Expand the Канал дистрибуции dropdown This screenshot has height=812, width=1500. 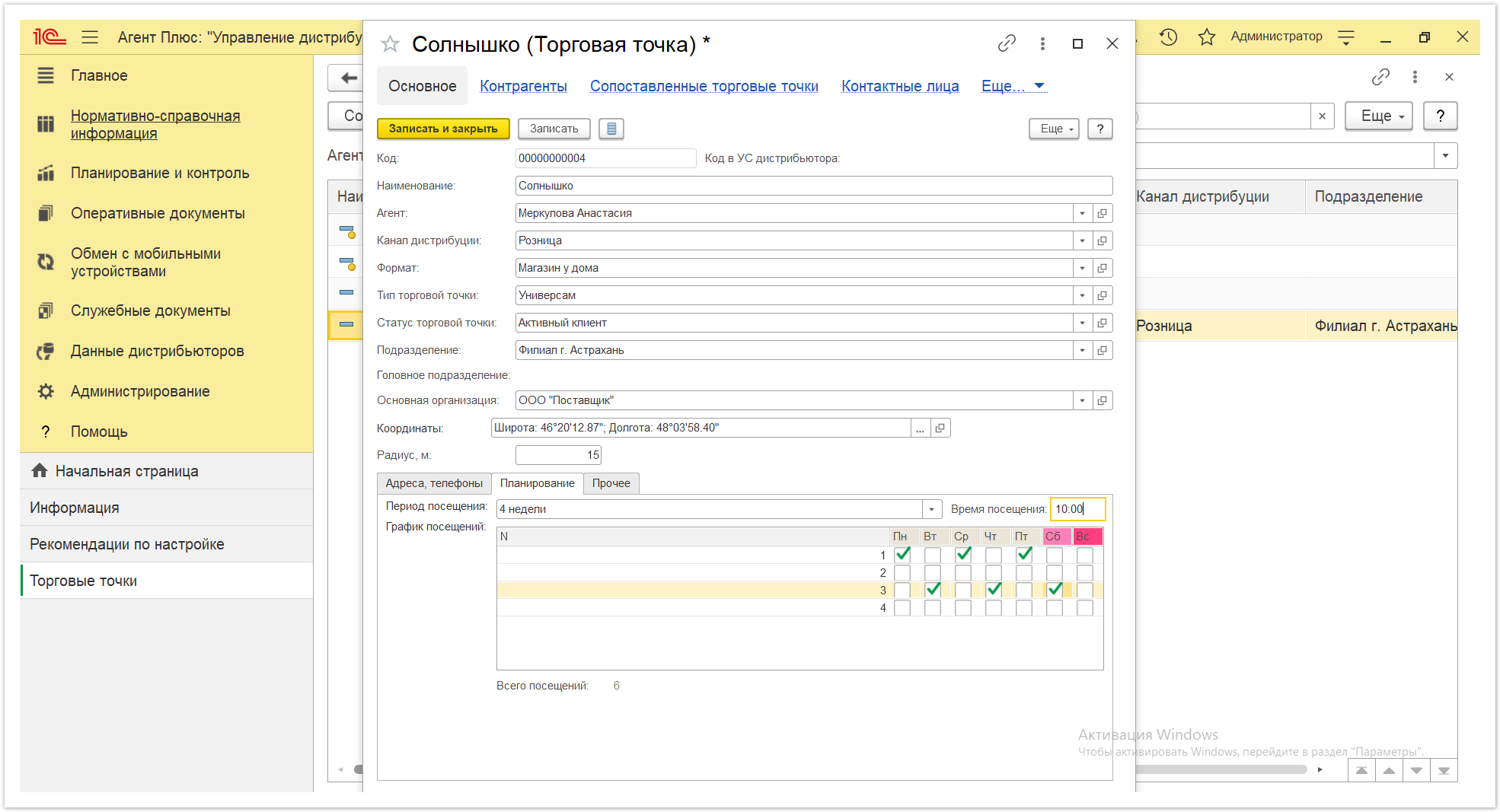(x=1082, y=240)
